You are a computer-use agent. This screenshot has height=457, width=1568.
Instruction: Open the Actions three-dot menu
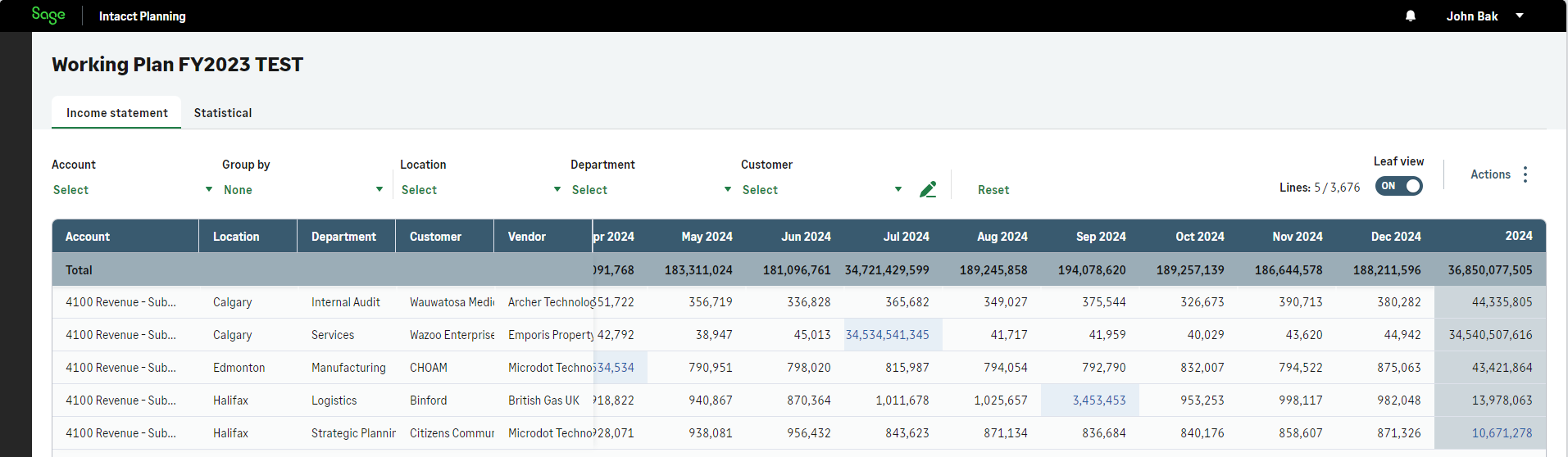pyautogui.click(x=1525, y=174)
